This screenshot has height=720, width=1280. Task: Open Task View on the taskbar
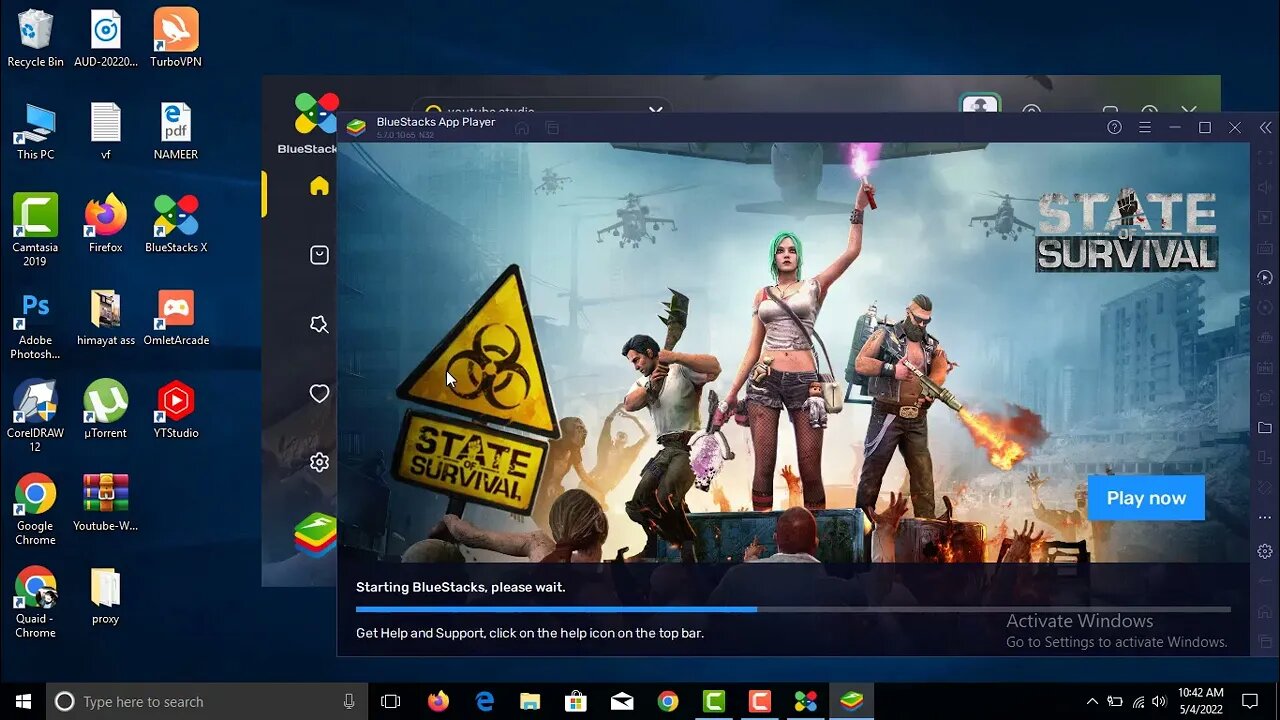pyautogui.click(x=391, y=702)
